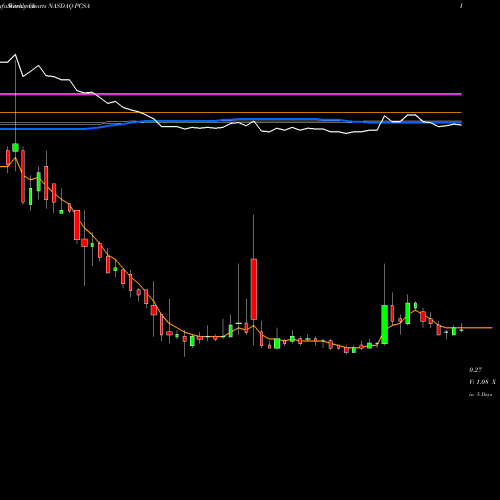Click the first green candle under the long wick

point(15,147)
